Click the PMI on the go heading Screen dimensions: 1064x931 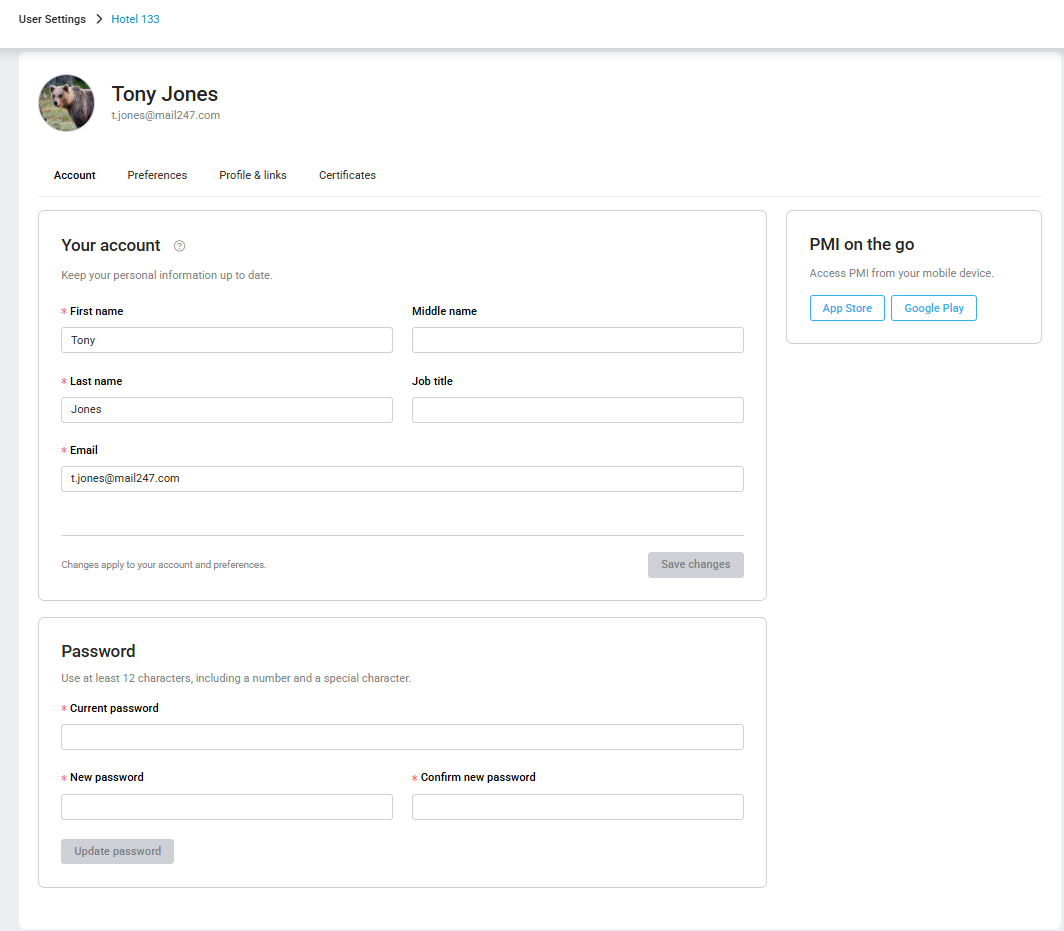pos(862,244)
